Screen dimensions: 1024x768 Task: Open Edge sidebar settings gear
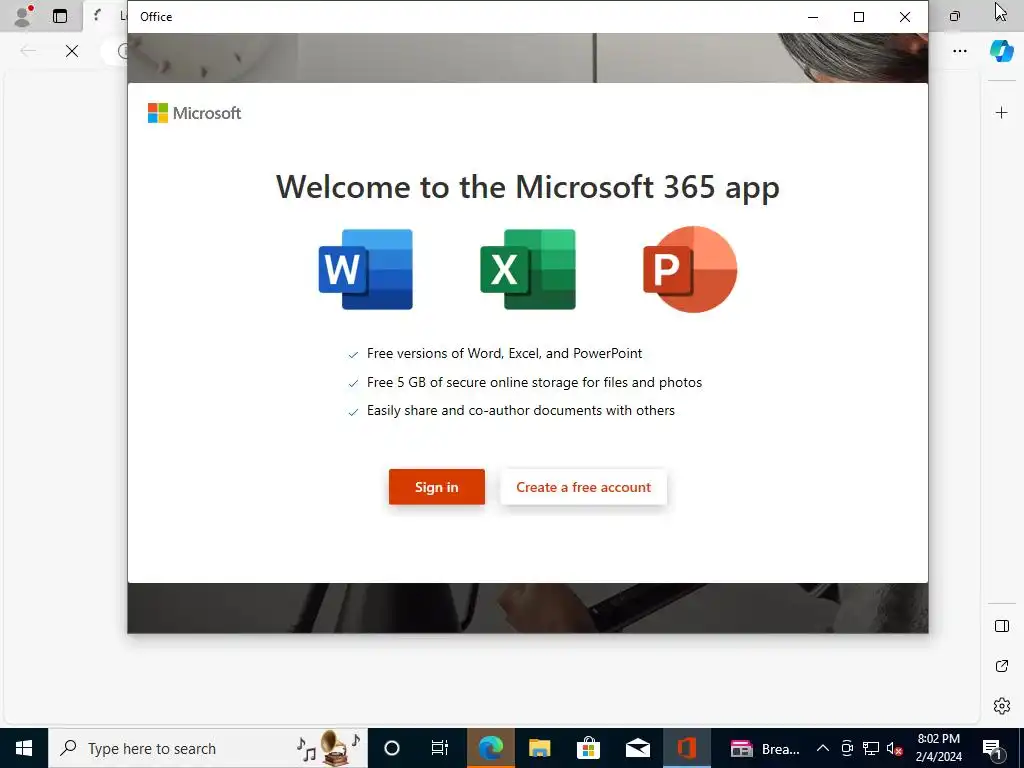pos(1002,706)
